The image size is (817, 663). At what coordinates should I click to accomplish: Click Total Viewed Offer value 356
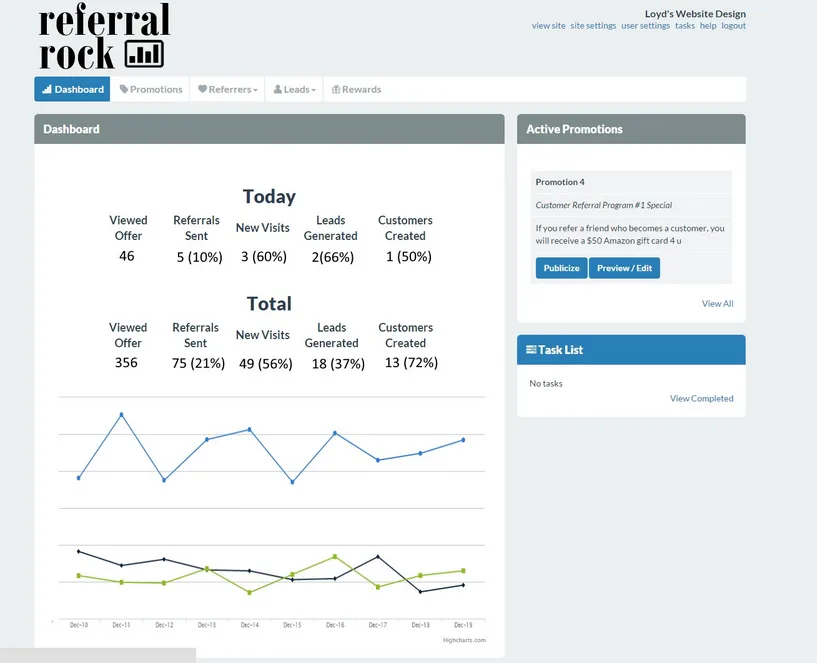point(126,363)
